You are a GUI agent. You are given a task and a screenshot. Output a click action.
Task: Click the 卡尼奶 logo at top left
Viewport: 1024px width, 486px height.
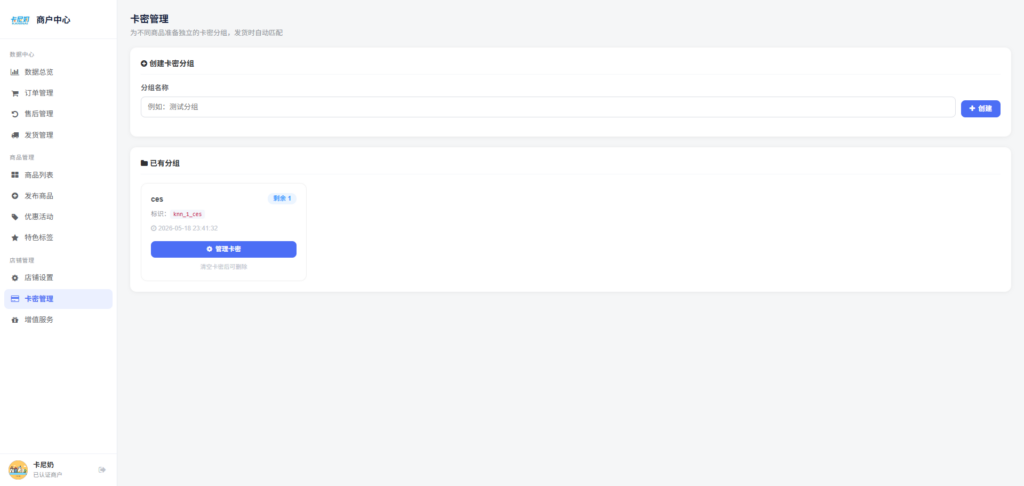tap(20, 20)
